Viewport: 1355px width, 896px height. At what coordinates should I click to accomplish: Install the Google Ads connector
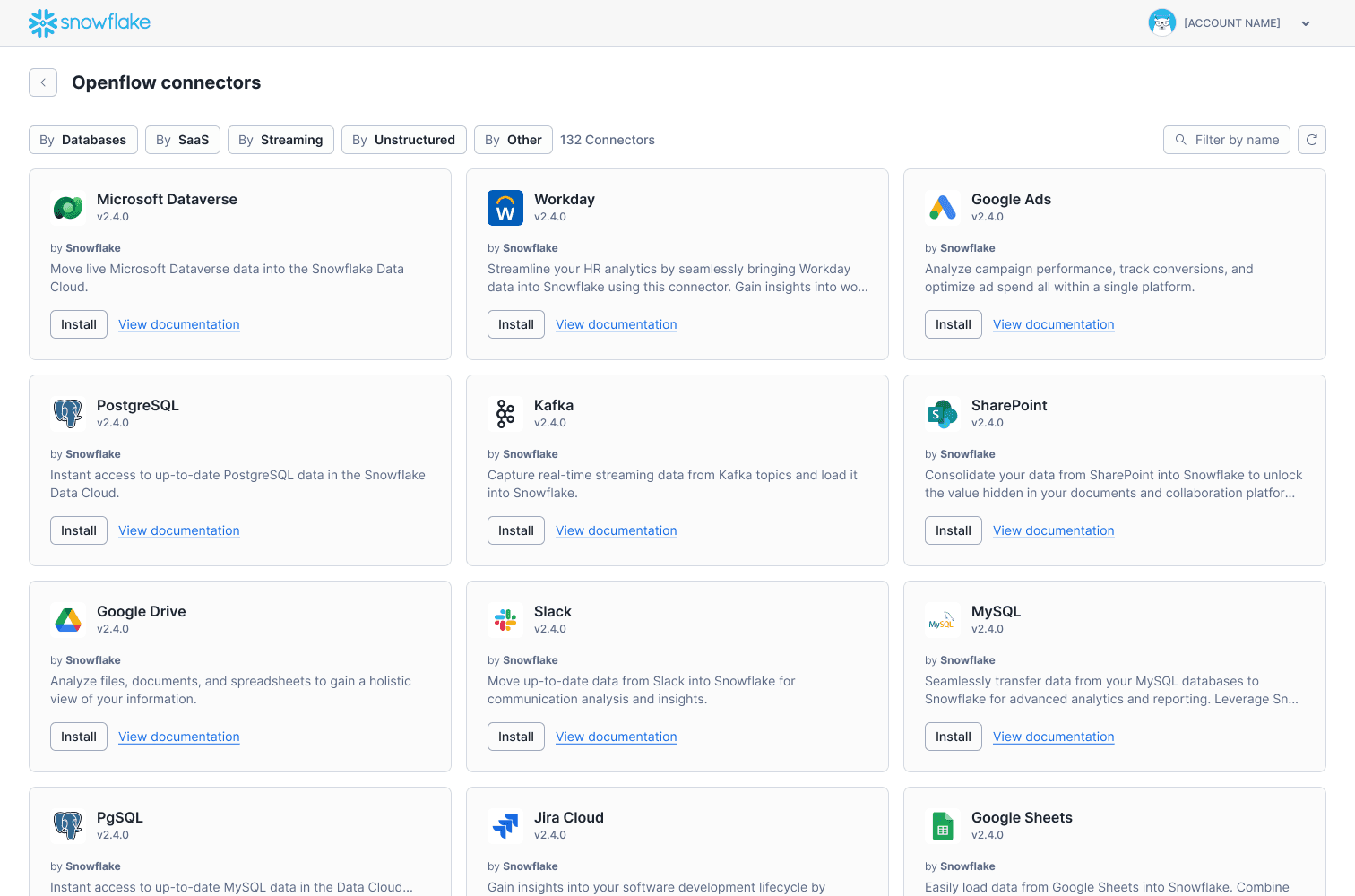[954, 324]
